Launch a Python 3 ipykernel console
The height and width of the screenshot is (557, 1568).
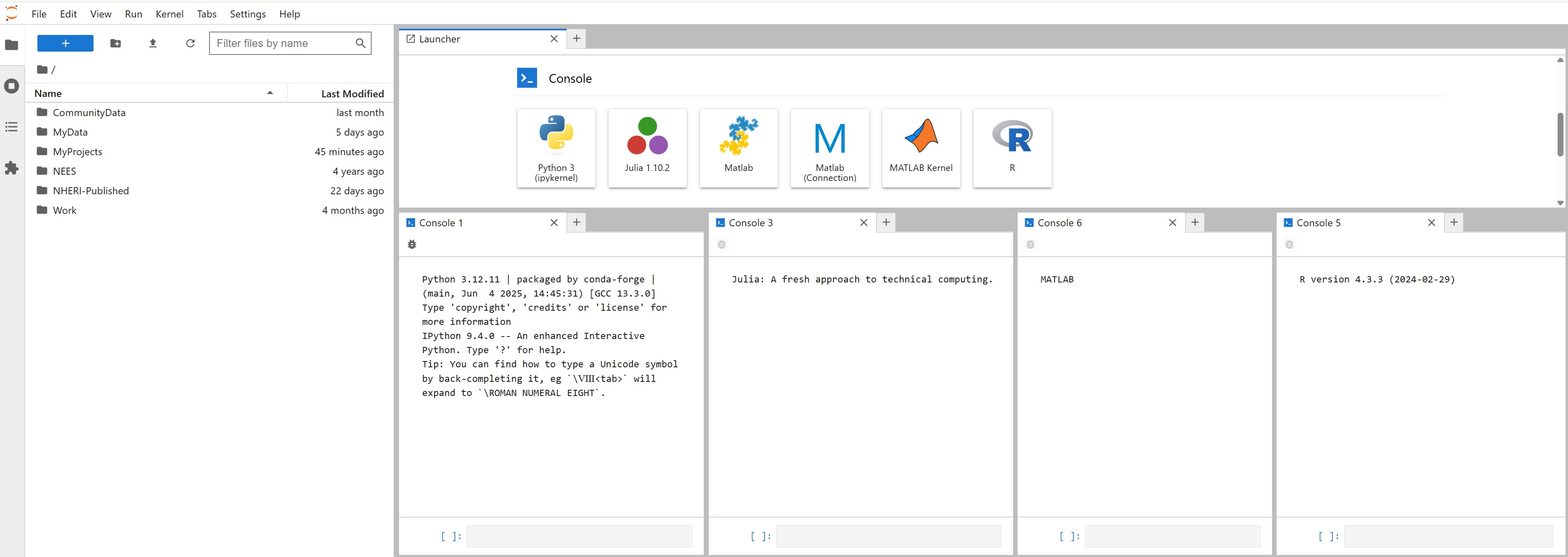pos(556,148)
